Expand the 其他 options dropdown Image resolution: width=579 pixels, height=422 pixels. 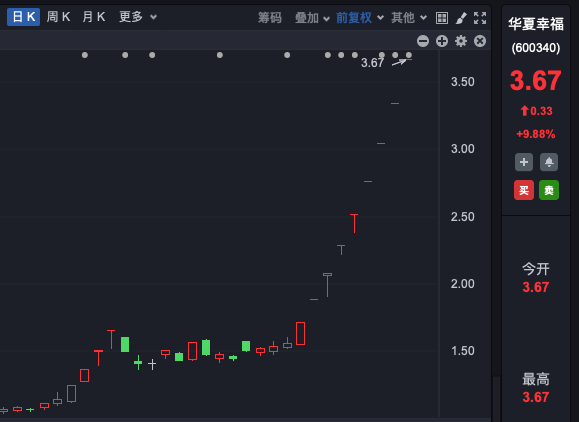pos(409,18)
